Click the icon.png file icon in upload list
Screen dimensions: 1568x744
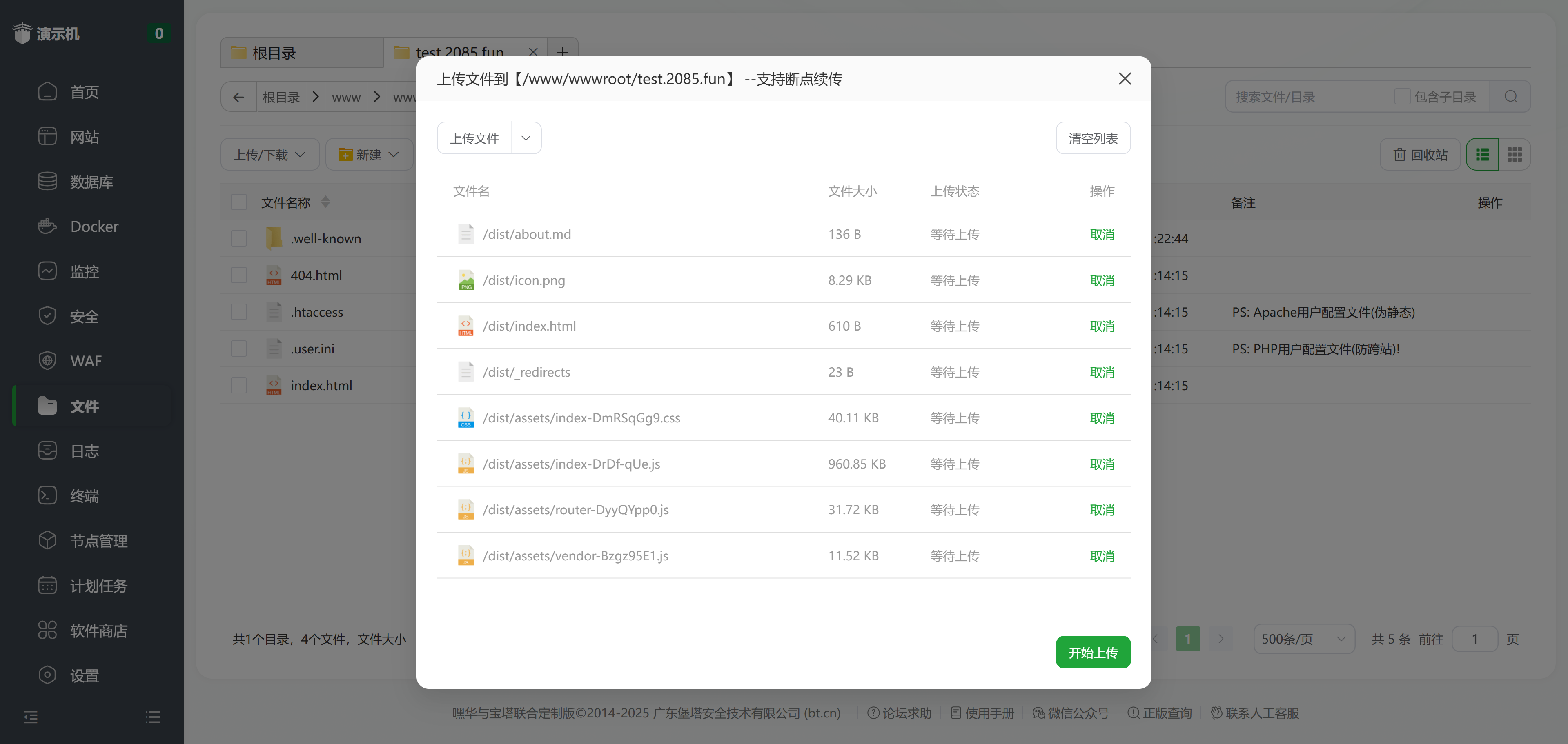[x=465, y=280]
